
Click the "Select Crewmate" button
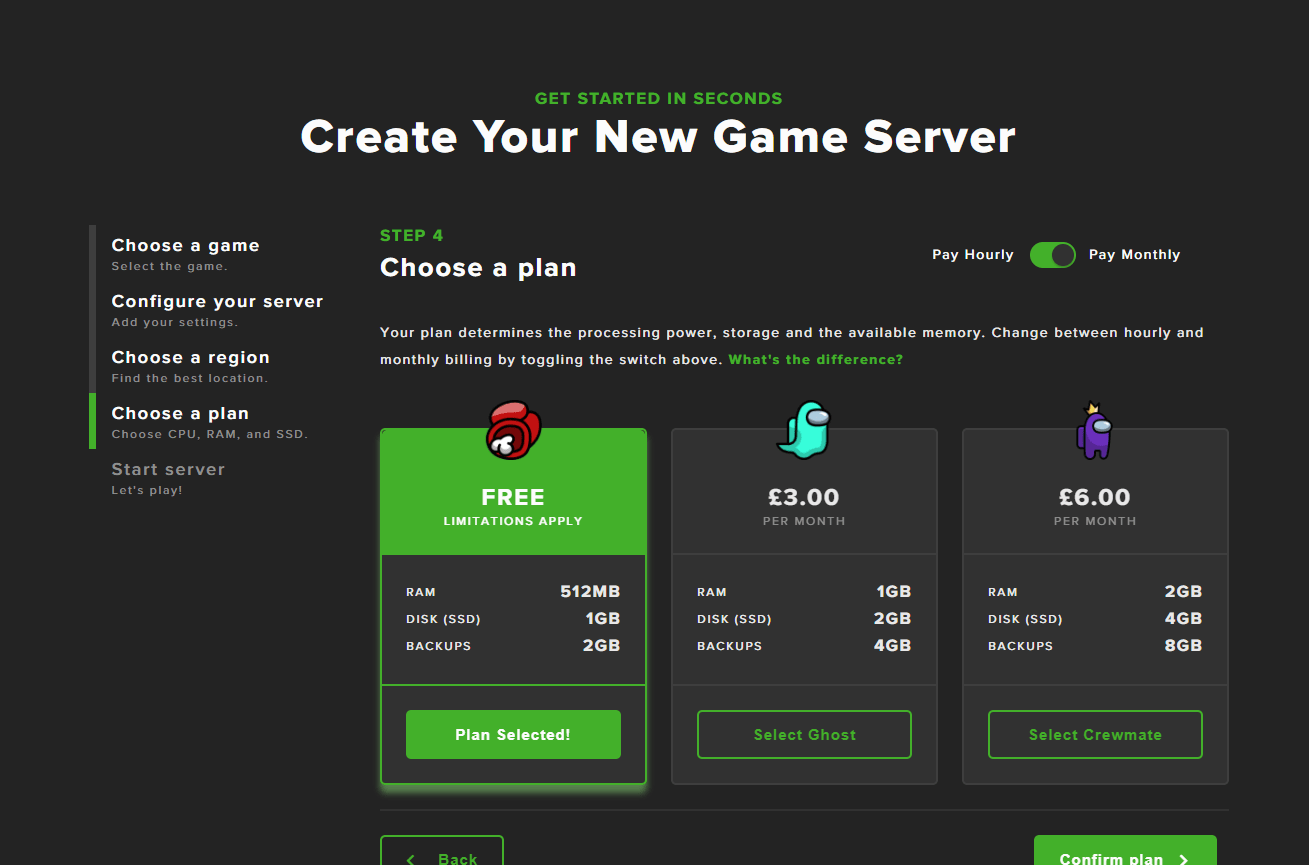tap(1094, 734)
